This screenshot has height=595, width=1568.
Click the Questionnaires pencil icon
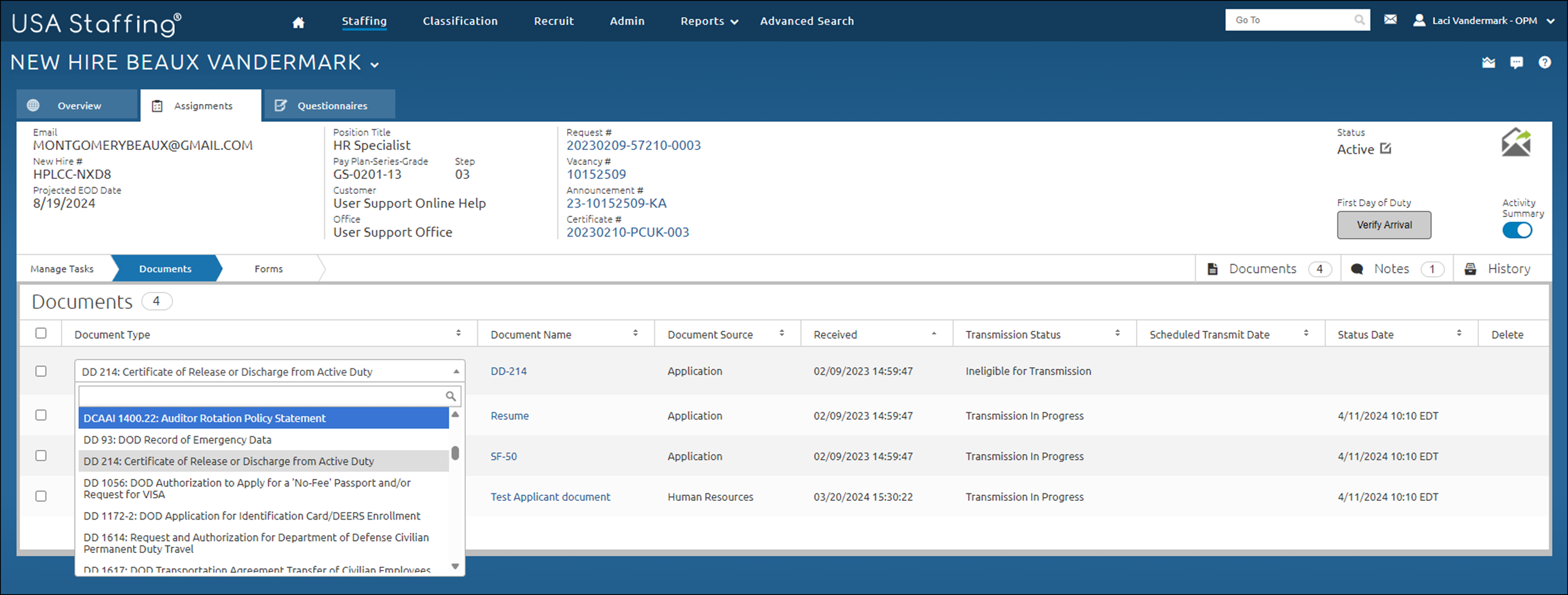point(280,105)
